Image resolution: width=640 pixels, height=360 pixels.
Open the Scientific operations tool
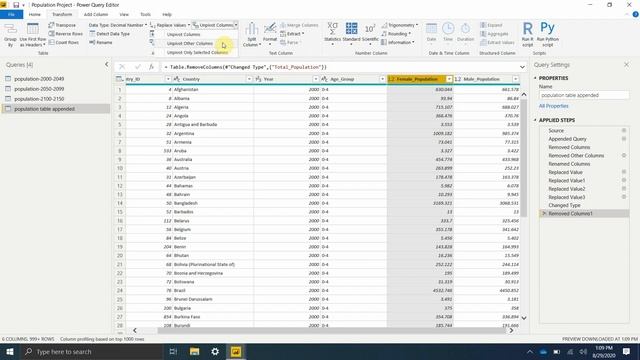point(370,33)
